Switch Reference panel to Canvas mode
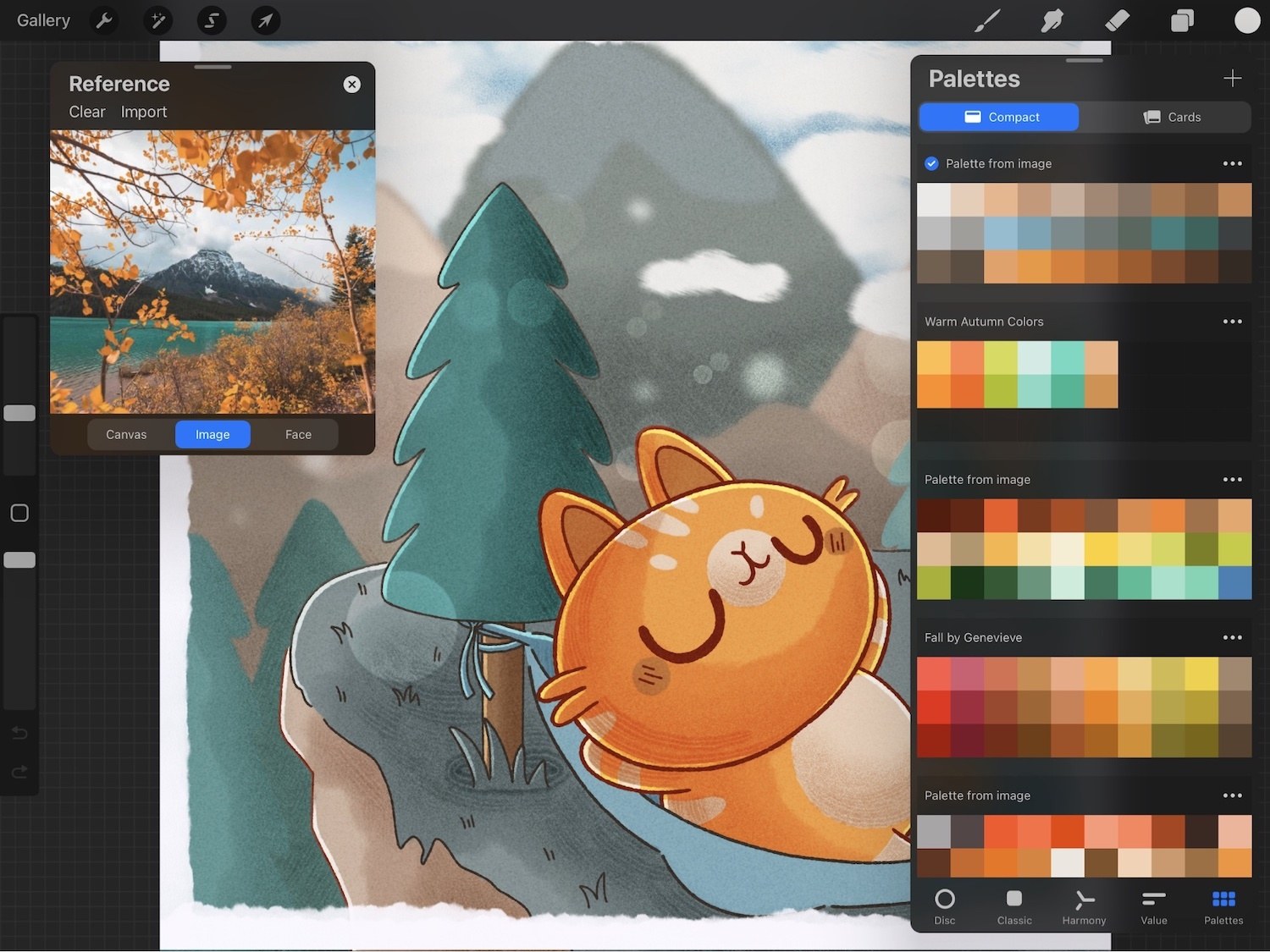The width and height of the screenshot is (1270, 952). (x=126, y=434)
